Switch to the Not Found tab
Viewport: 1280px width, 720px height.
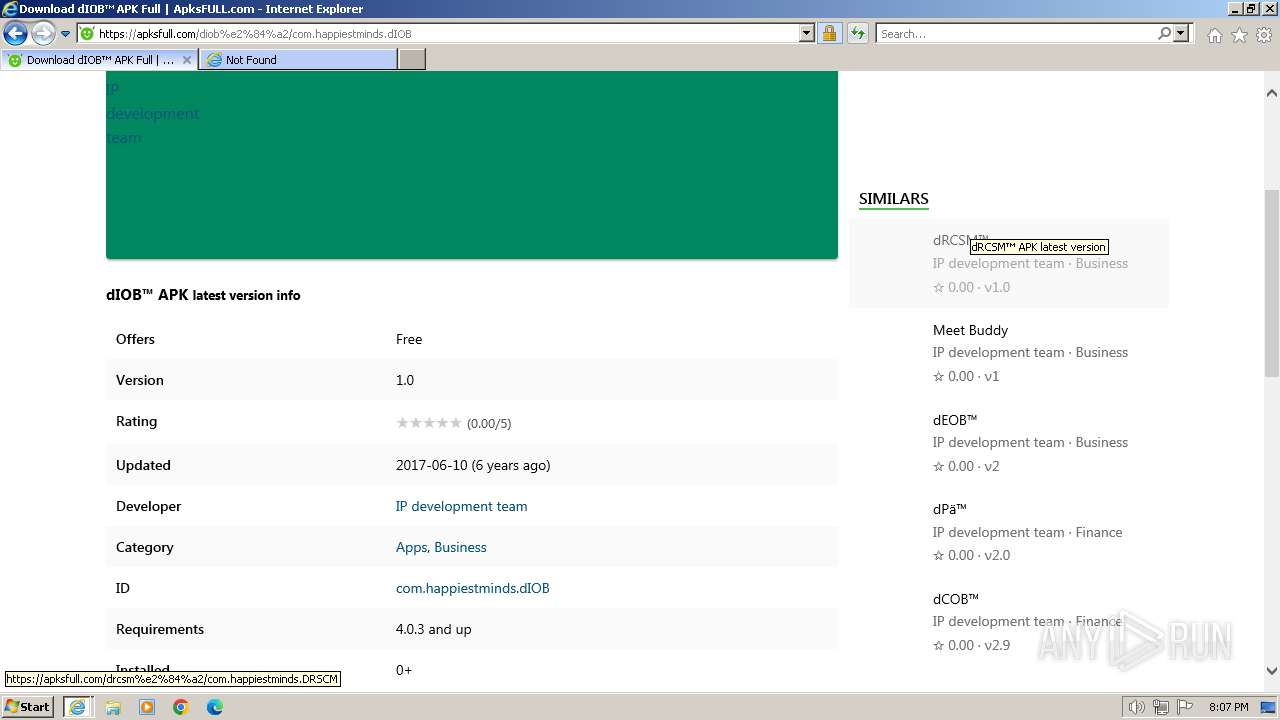[x=297, y=60]
